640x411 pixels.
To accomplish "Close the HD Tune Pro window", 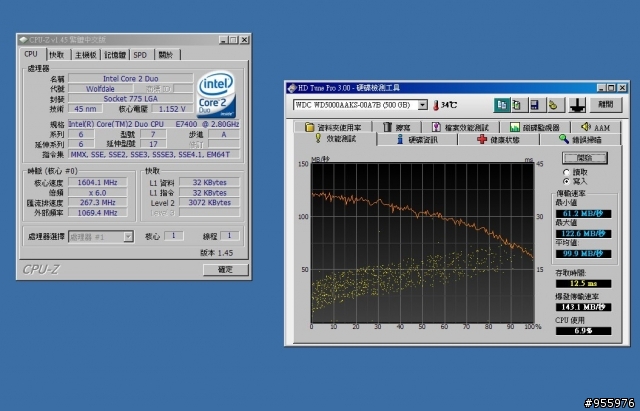I will 622,88.
